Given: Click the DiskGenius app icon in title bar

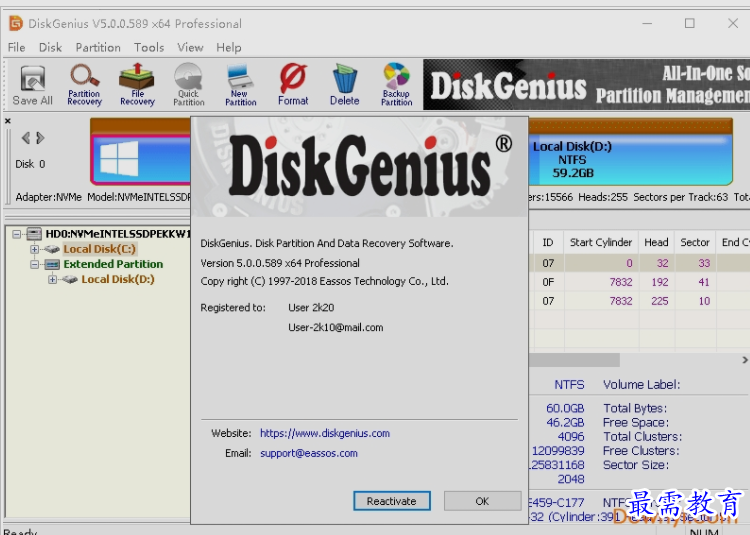Looking at the screenshot, I should coord(16,23).
